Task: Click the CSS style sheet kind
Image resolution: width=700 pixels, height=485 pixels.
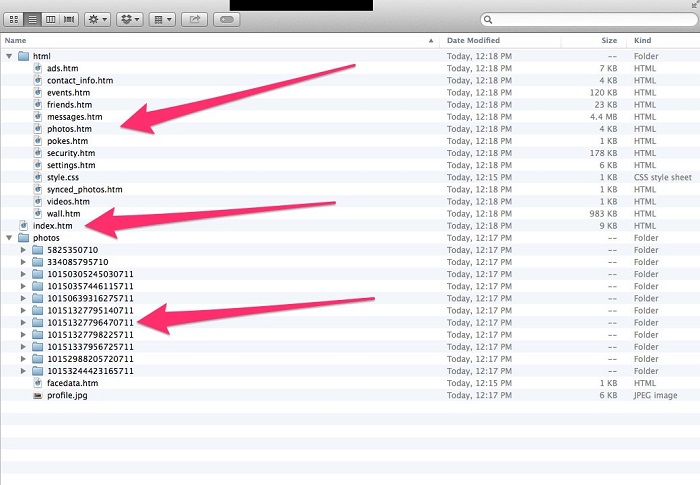Action: (662, 177)
